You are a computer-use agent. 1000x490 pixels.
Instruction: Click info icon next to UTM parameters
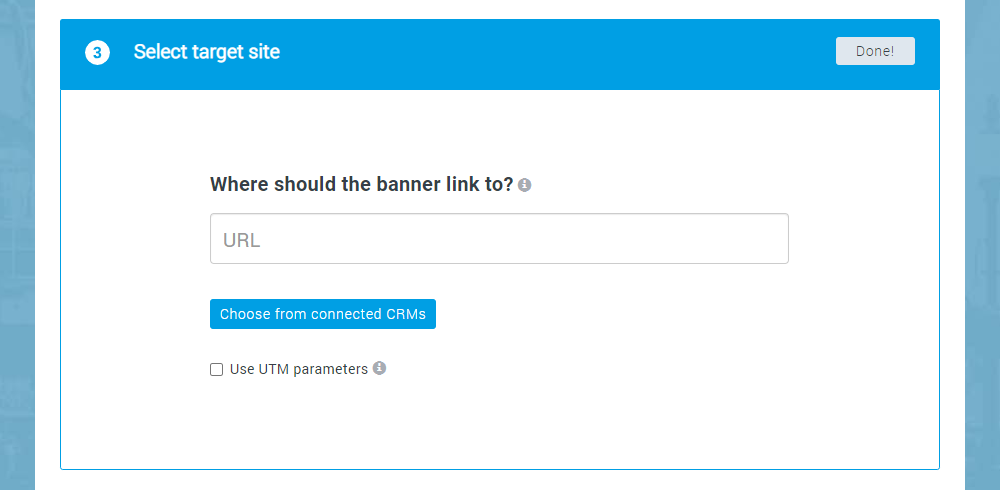tap(379, 368)
